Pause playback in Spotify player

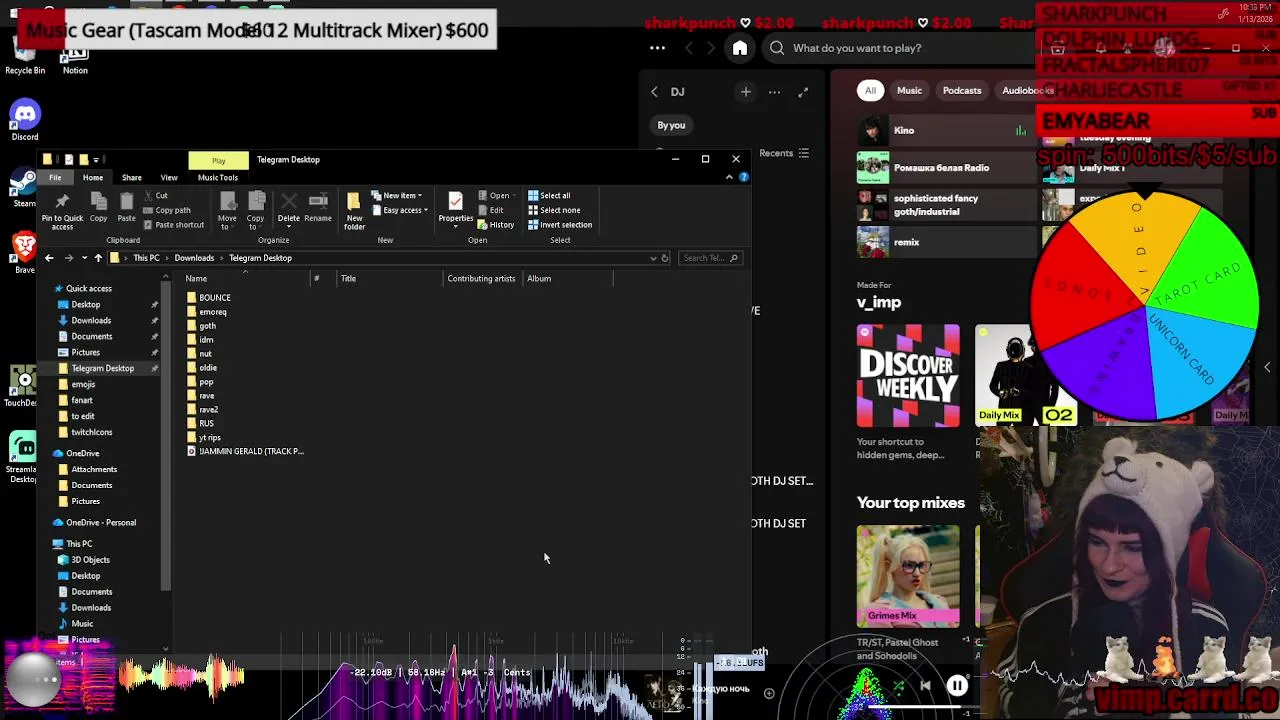(957, 686)
